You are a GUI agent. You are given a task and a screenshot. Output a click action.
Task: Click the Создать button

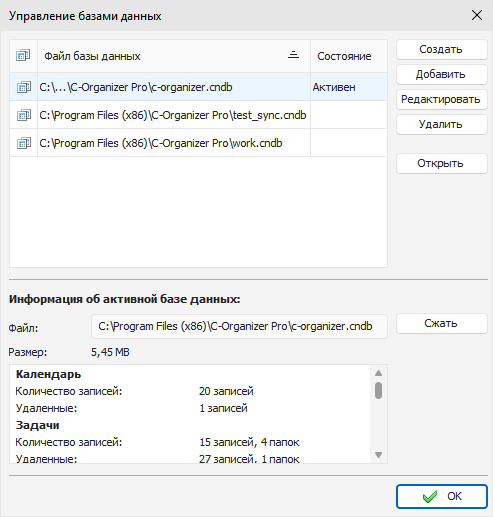[441, 50]
